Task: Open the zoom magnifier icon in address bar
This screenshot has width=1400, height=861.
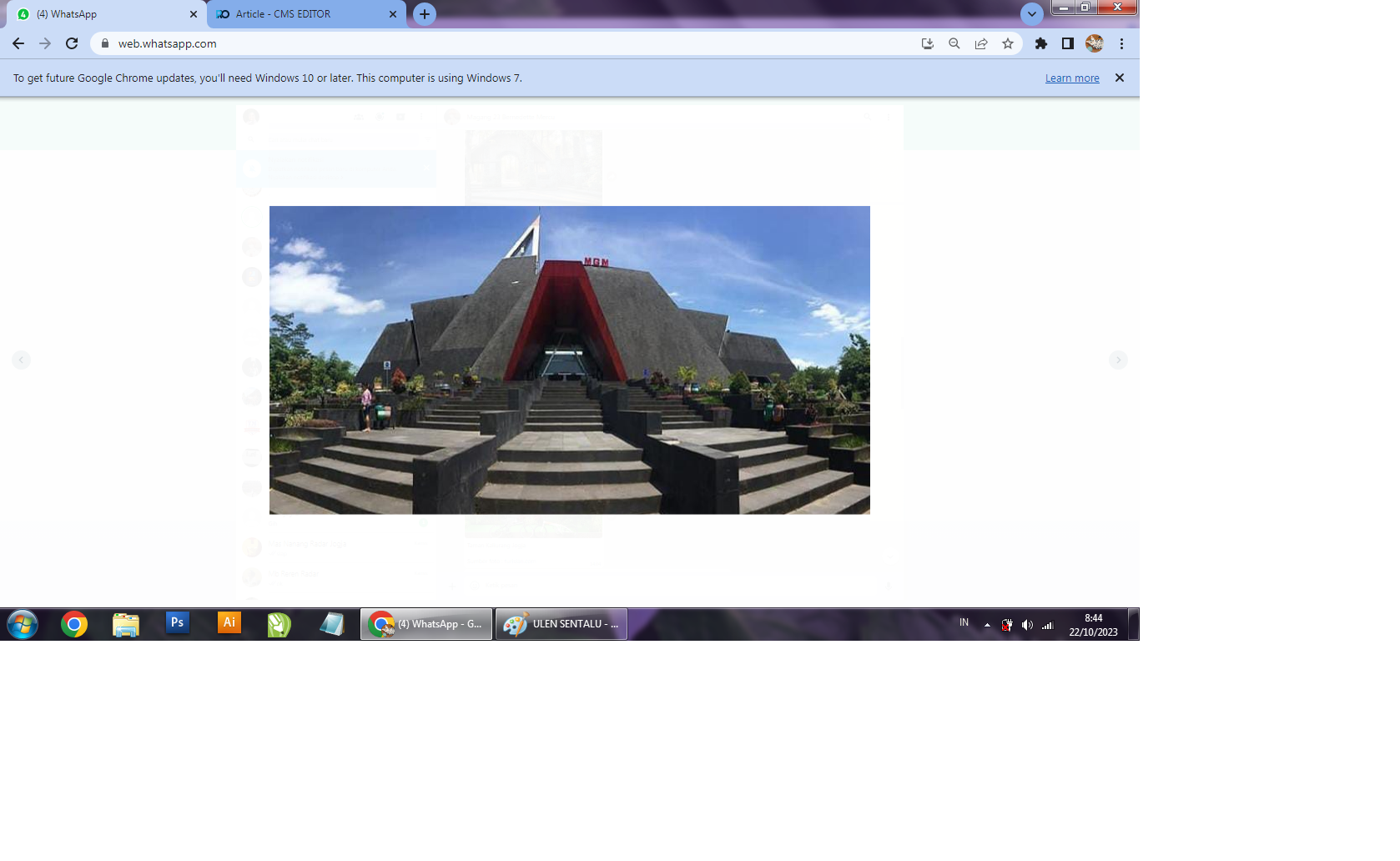Action: pos(954,43)
